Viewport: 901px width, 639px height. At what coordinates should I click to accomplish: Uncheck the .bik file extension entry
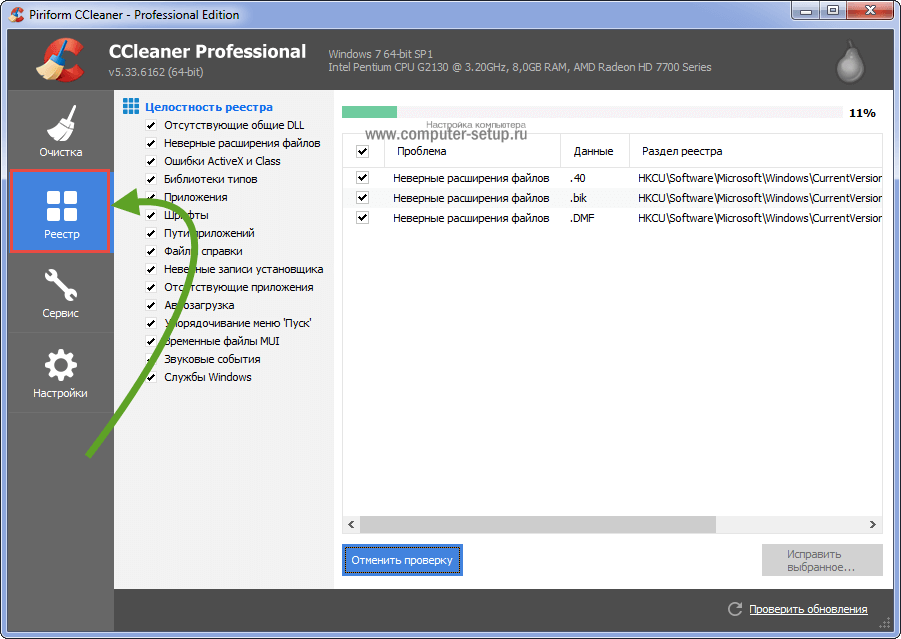click(x=362, y=198)
